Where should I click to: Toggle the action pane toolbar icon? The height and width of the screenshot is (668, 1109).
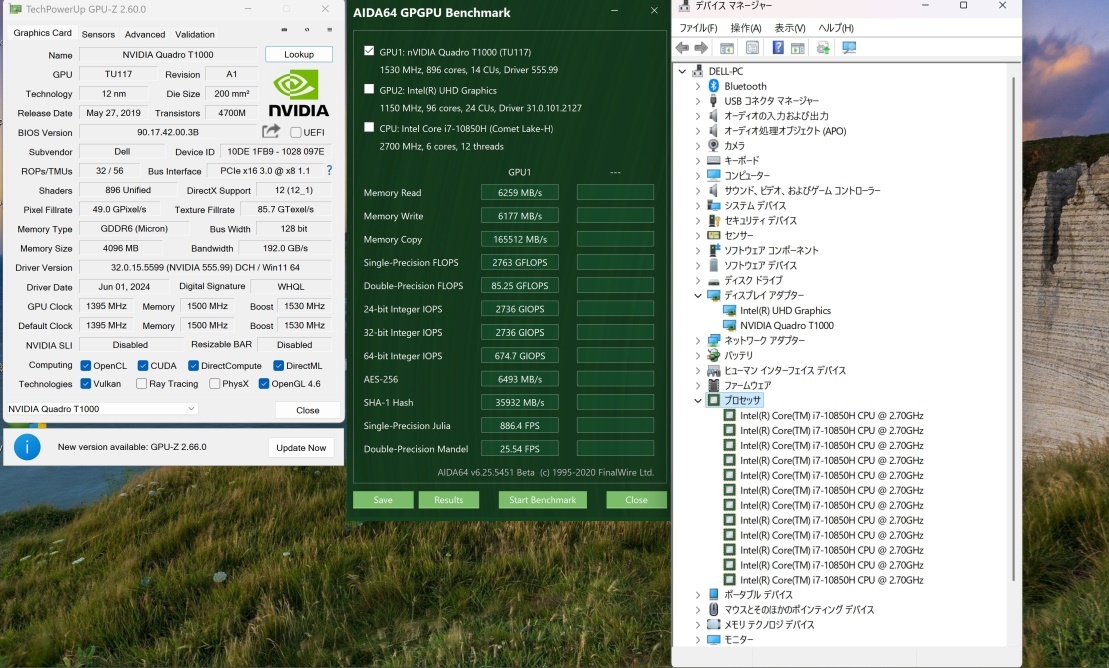coord(798,47)
